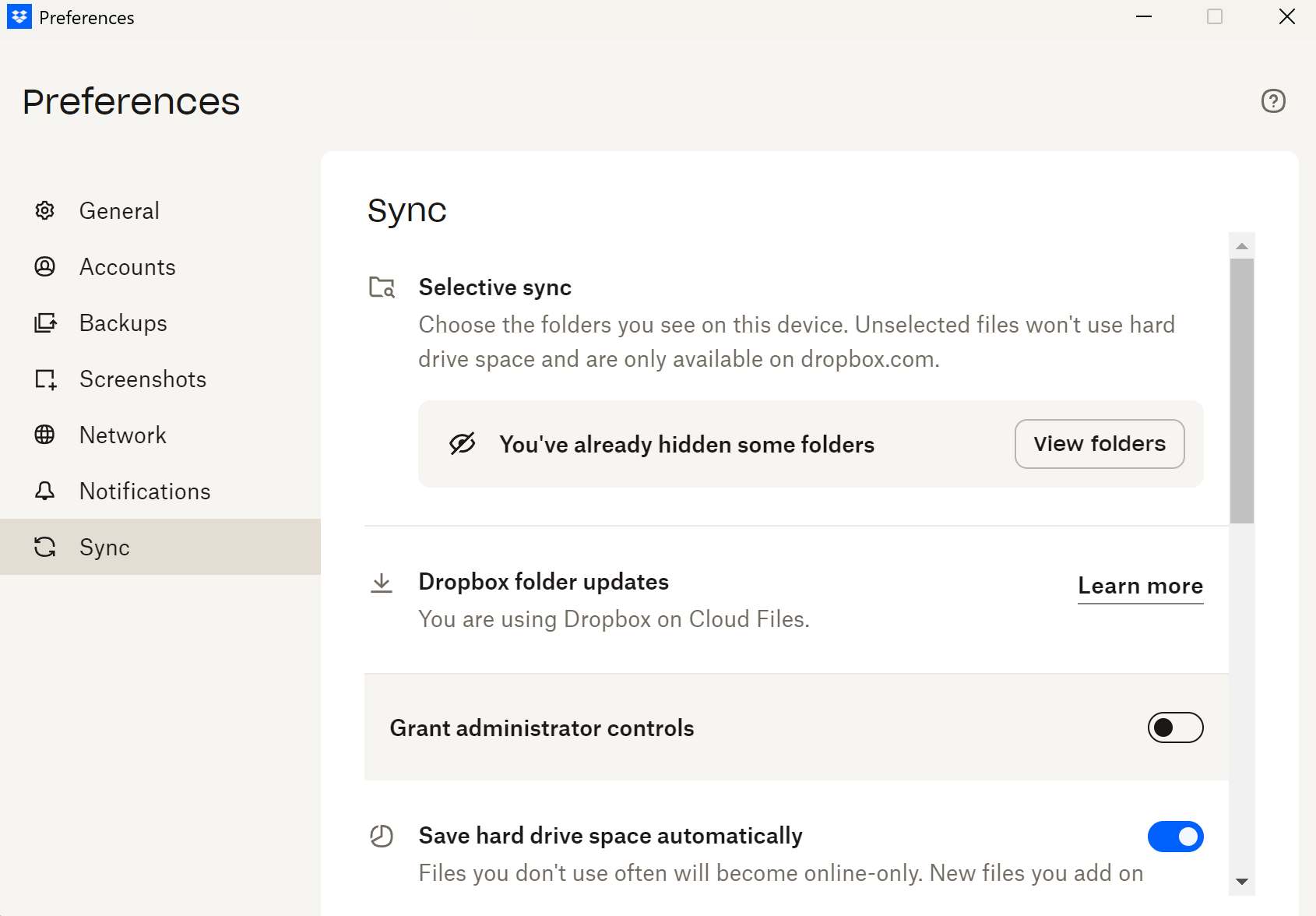
Task: Select Screenshots in the sidebar
Action: coord(160,379)
